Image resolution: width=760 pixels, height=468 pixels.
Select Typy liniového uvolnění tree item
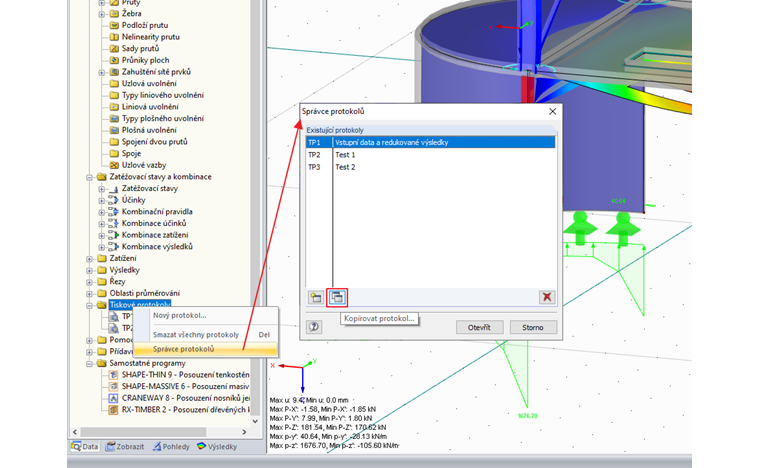(163, 95)
